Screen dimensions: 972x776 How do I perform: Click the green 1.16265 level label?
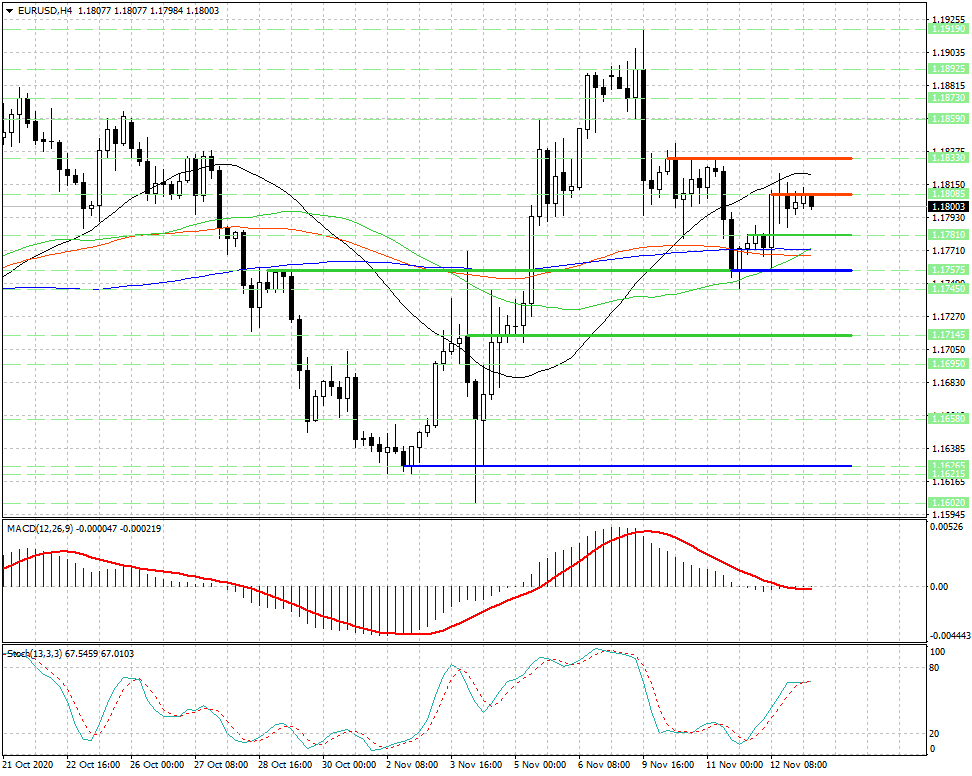[x=948, y=465]
